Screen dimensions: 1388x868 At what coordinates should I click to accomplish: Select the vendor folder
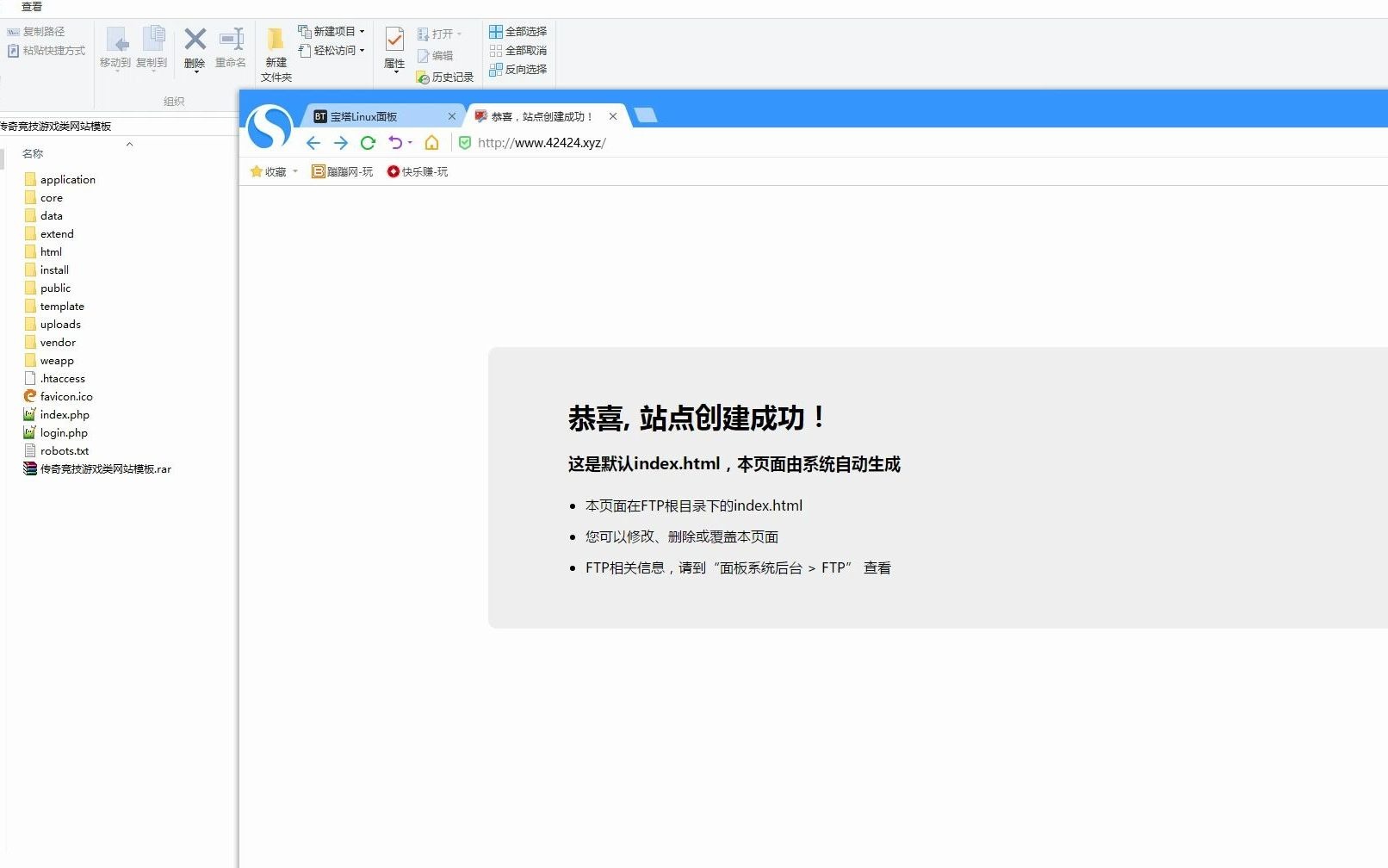[x=50, y=342]
